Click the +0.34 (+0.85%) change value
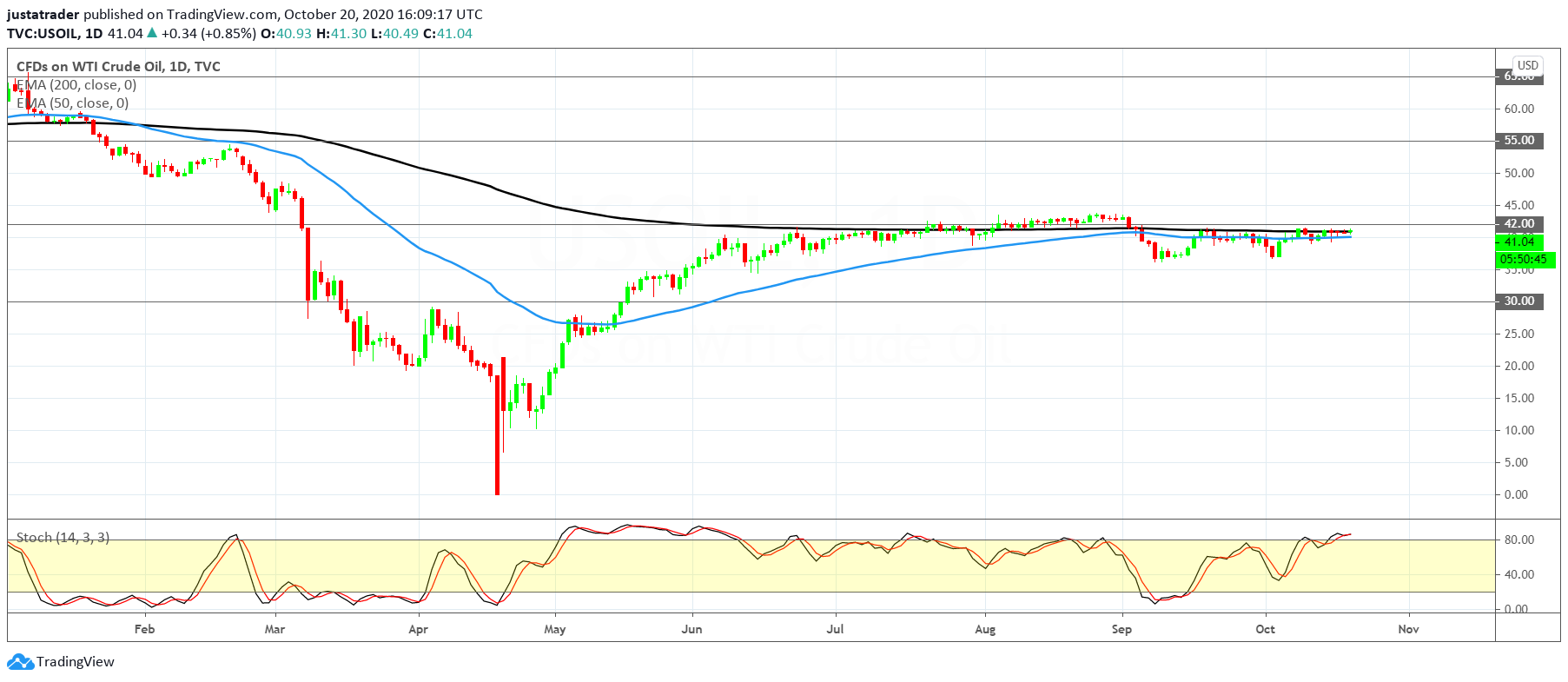Screen dimensions: 1568x682 point(208,34)
